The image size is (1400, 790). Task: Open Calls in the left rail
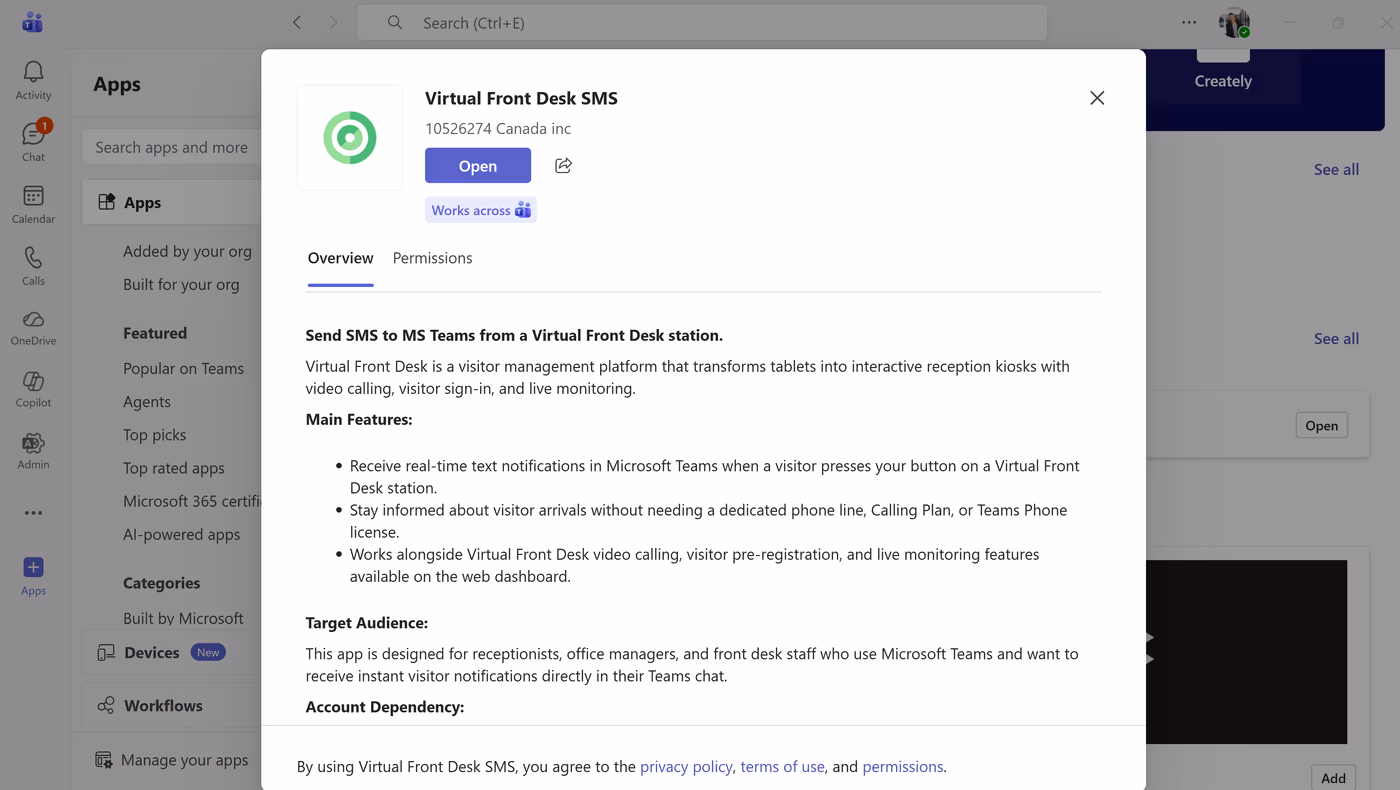33,266
